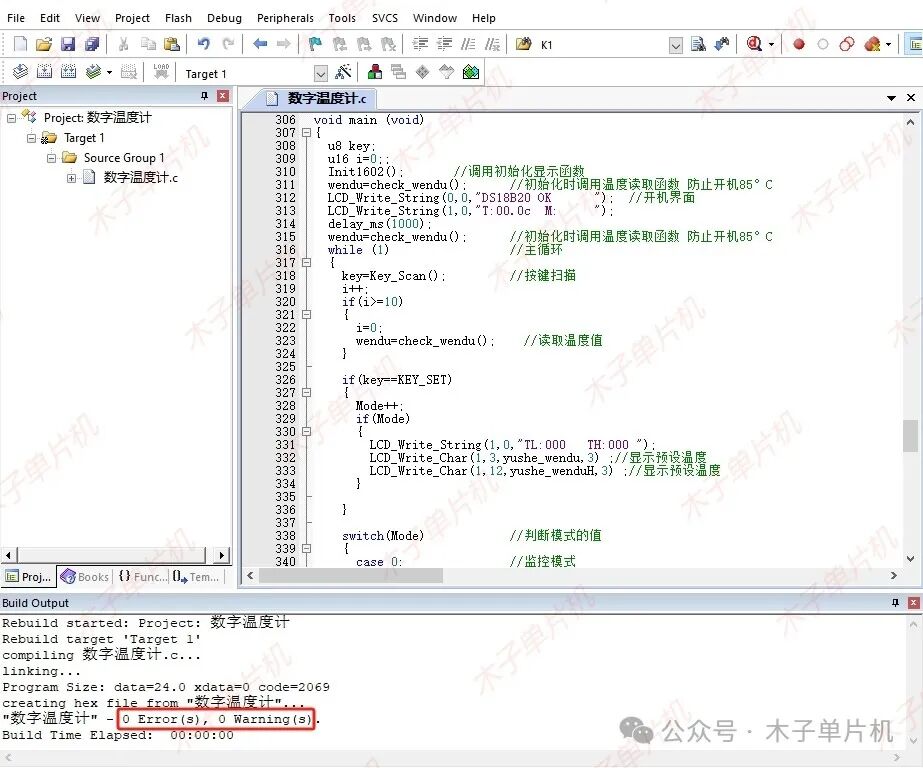Expand the 数字温度计.c file node
The image size is (923, 768).
pos(72,178)
